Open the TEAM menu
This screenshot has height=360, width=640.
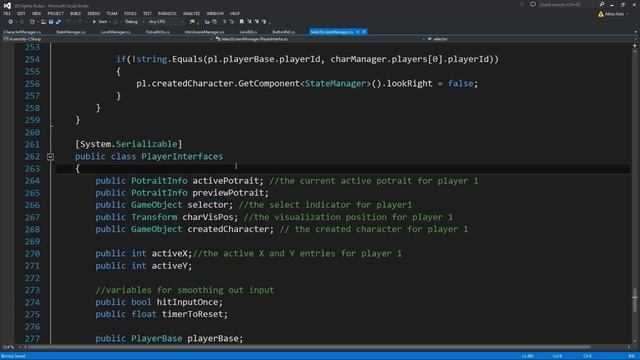[x=112, y=13]
